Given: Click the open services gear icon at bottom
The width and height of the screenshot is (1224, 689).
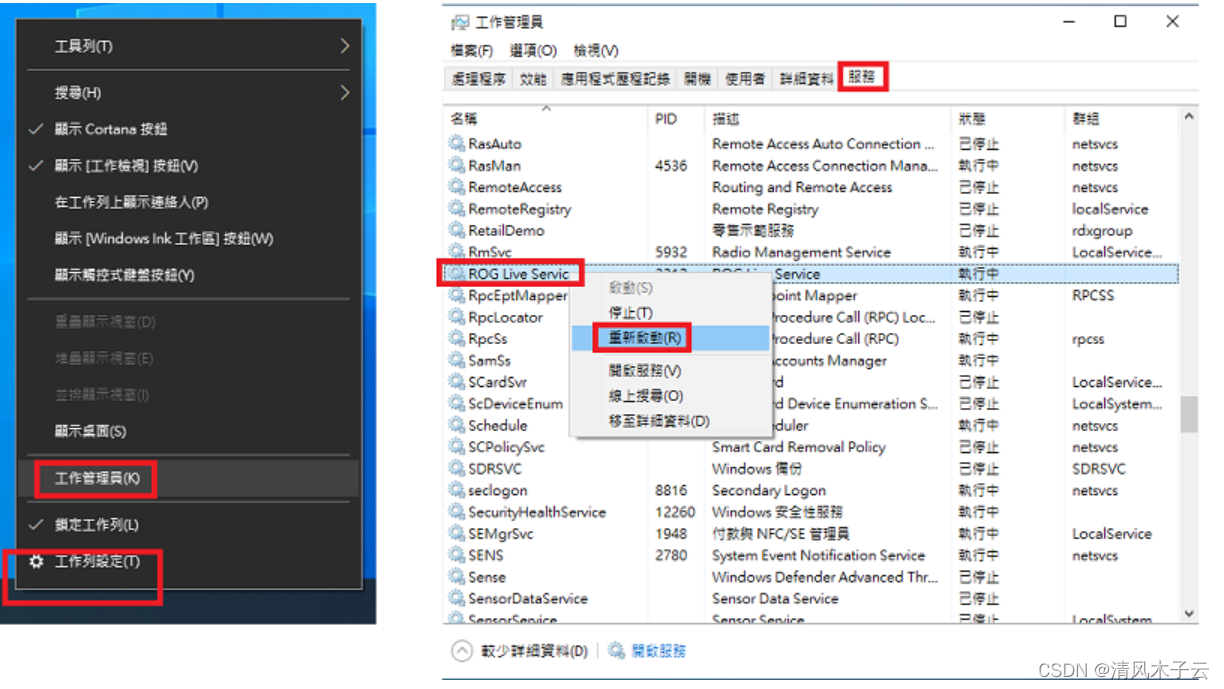Looking at the screenshot, I should 617,651.
